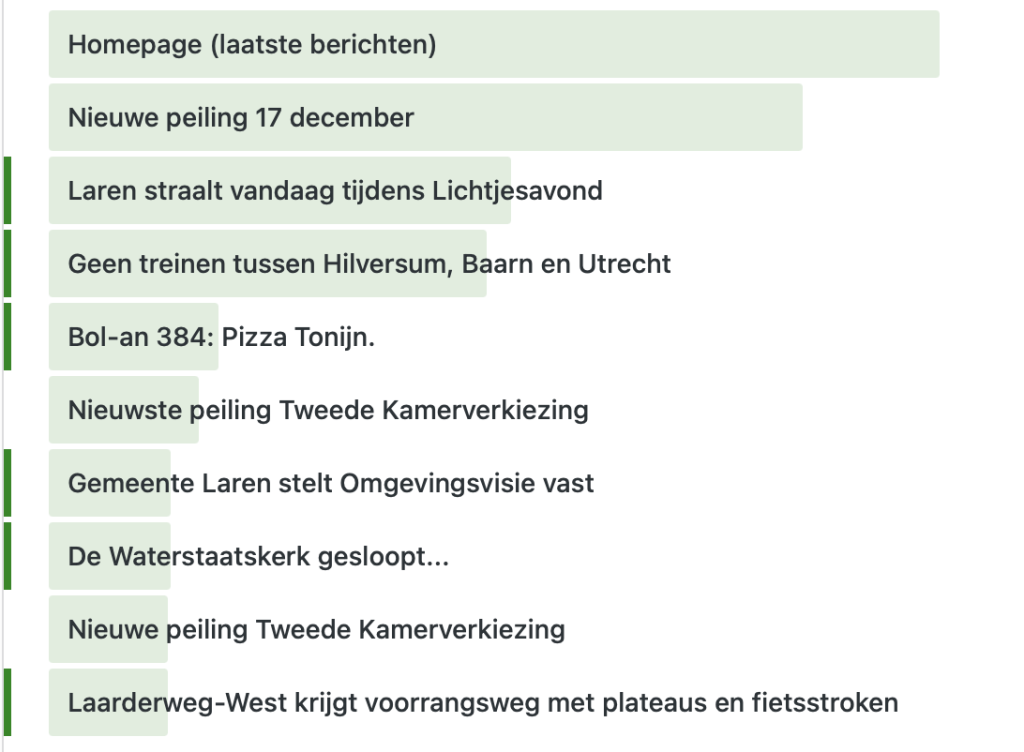This screenshot has width=1024, height=752.
Task: Open the Homepage (laatste berichten) entry
Action: tap(252, 45)
